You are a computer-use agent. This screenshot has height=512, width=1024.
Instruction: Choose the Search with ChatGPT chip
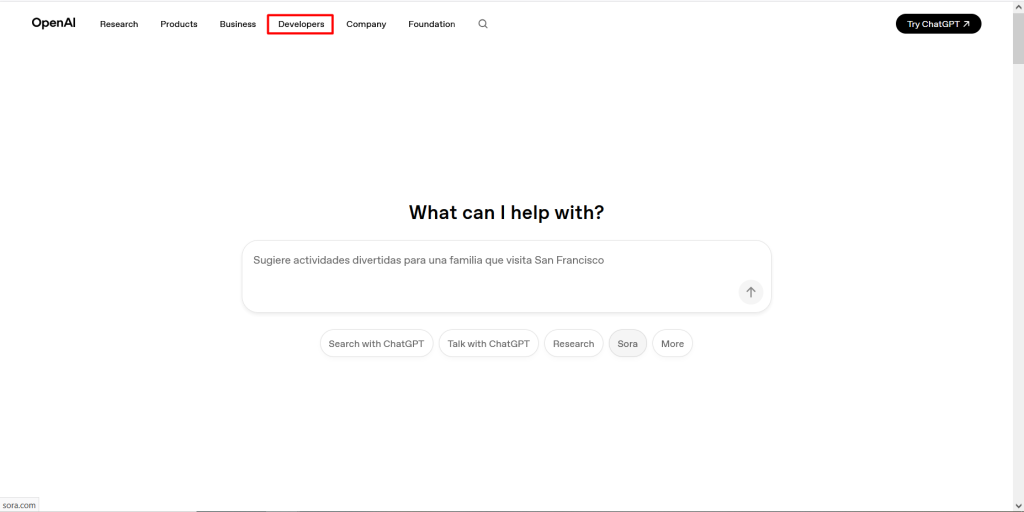376,344
